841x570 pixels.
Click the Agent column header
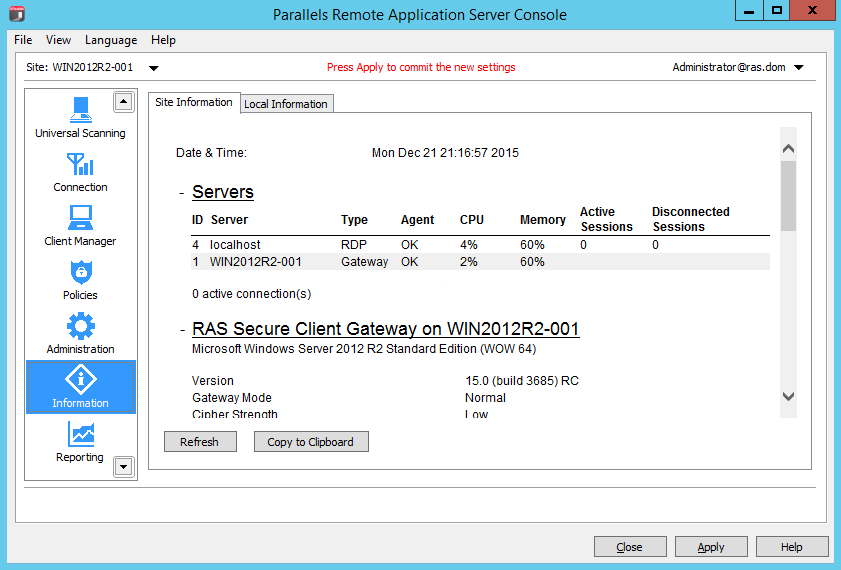coord(417,220)
